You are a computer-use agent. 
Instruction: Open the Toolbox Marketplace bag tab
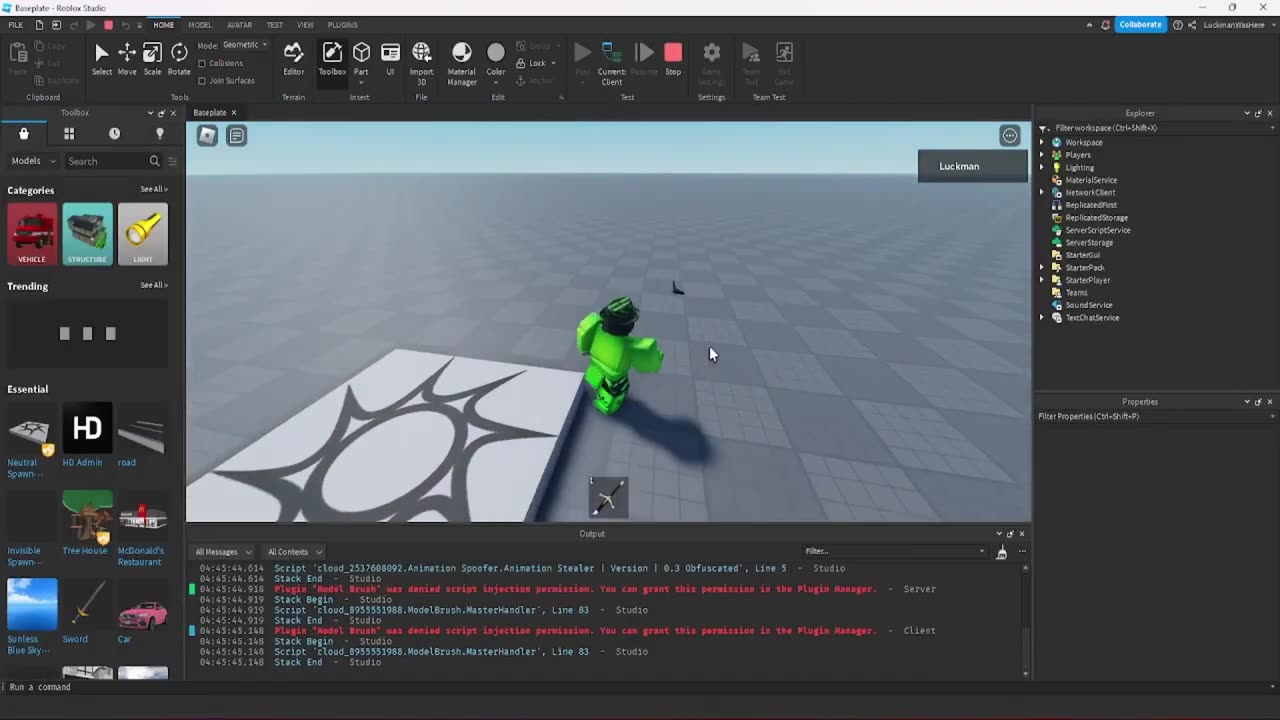click(x=24, y=133)
